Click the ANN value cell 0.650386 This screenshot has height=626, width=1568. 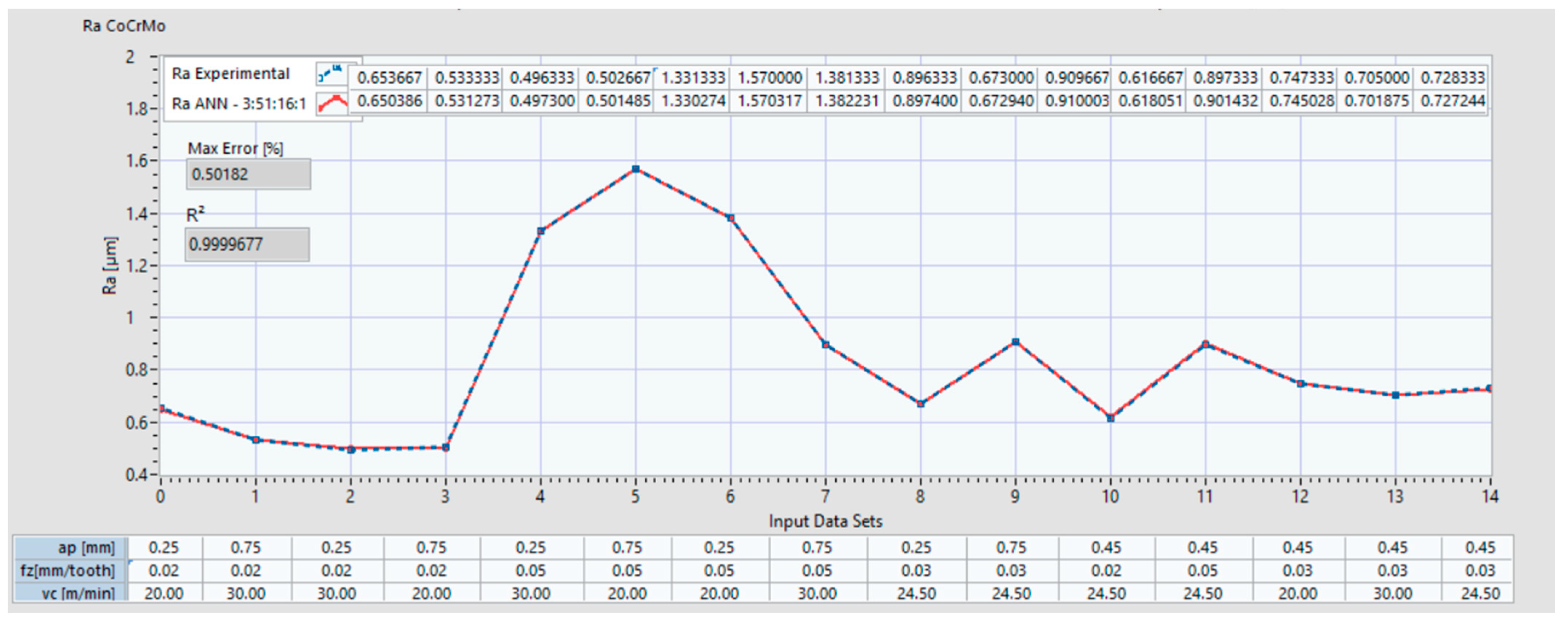pyautogui.click(x=389, y=100)
